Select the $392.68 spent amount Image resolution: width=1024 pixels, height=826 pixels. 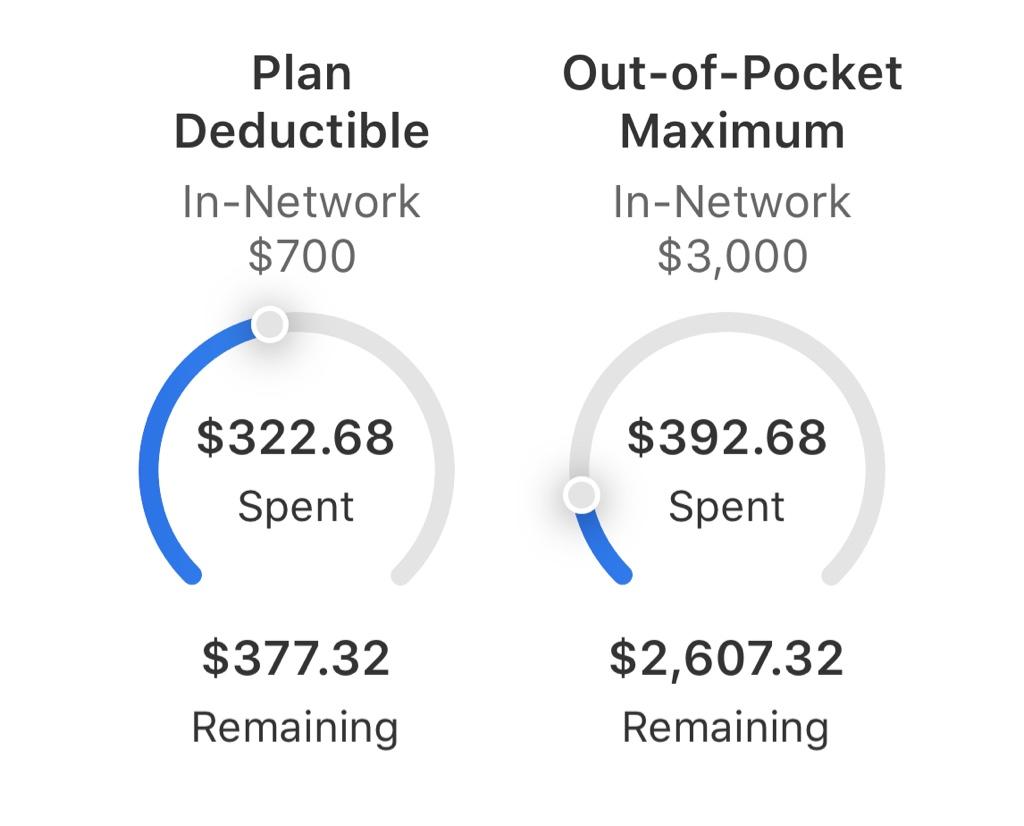pyautogui.click(x=727, y=439)
